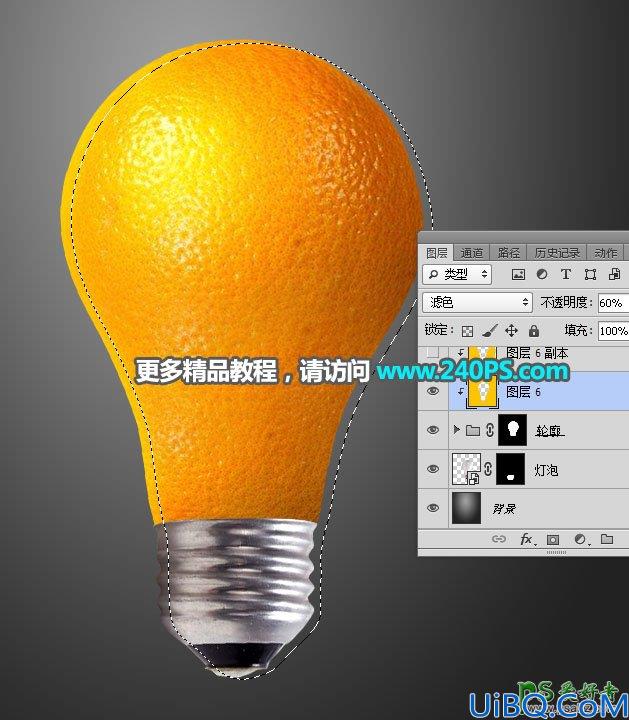
Task: Switch to the 动作 tab
Action: click(606, 253)
